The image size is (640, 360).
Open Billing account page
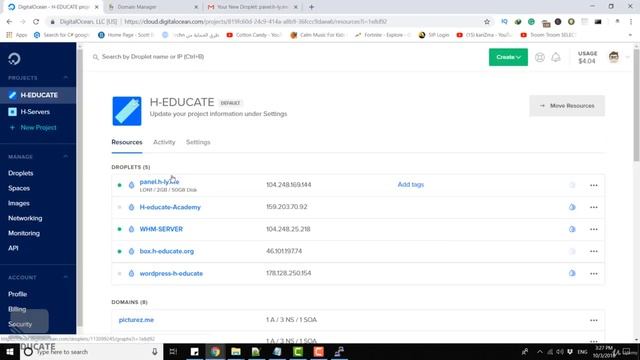point(17,309)
